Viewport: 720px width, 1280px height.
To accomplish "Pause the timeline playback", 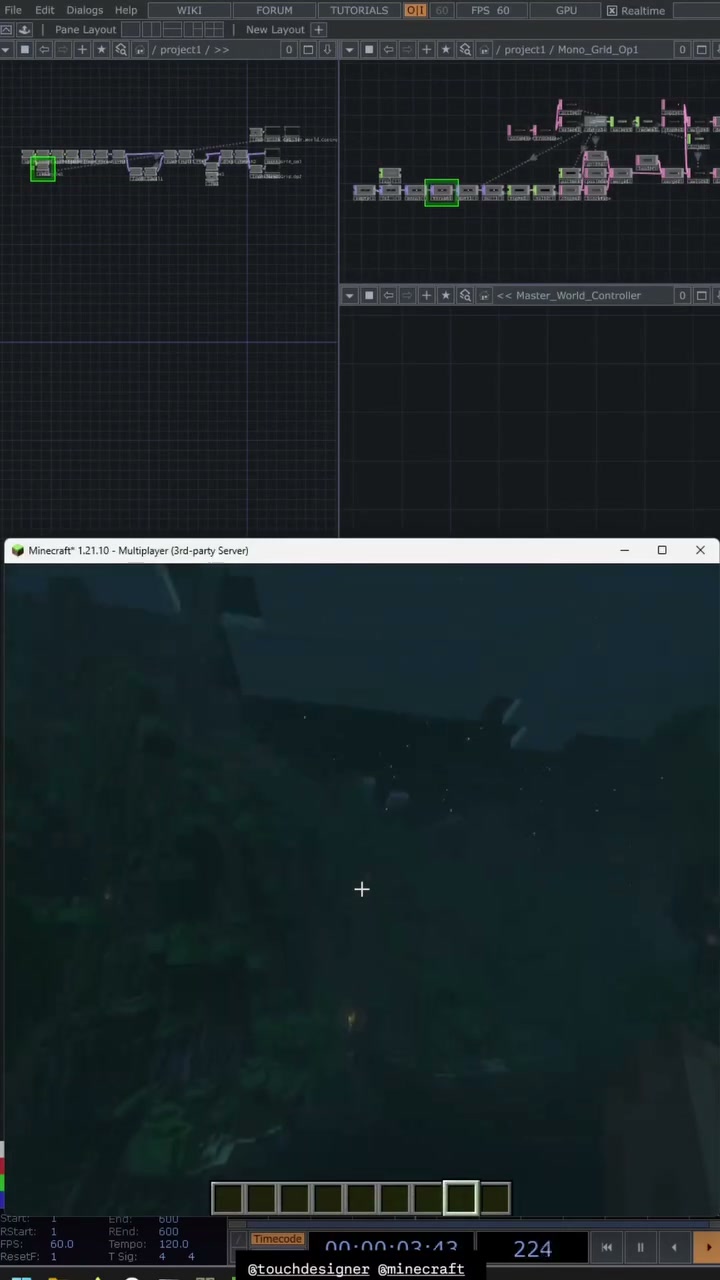I will [640, 1247].
